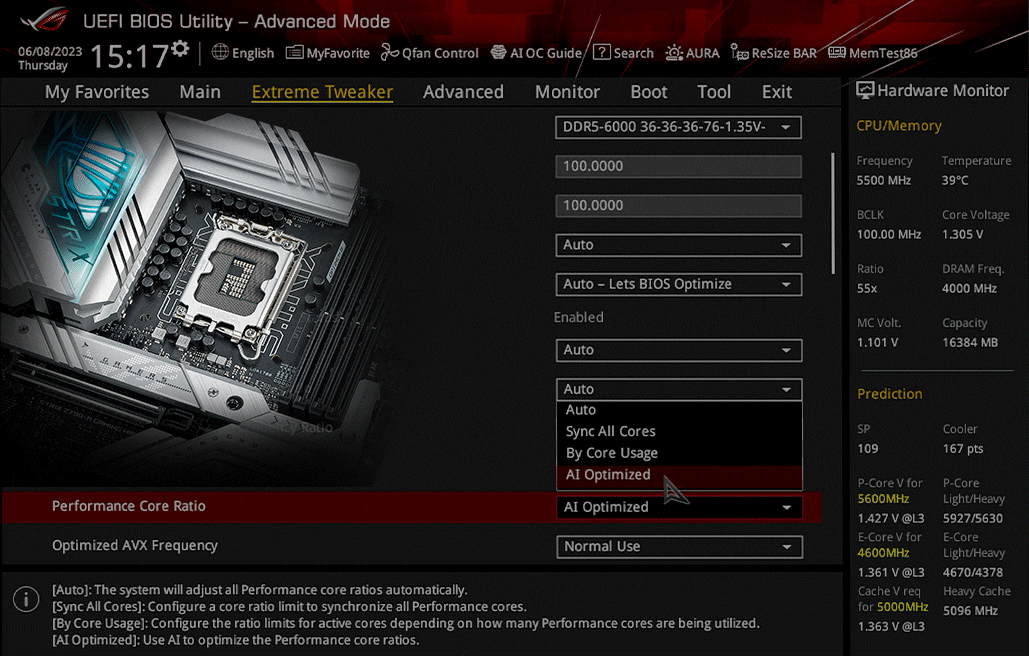Screen dimensions: 1029x656
Task: Click the cooler score '167 pts'
Action: [x=963, y=449]
